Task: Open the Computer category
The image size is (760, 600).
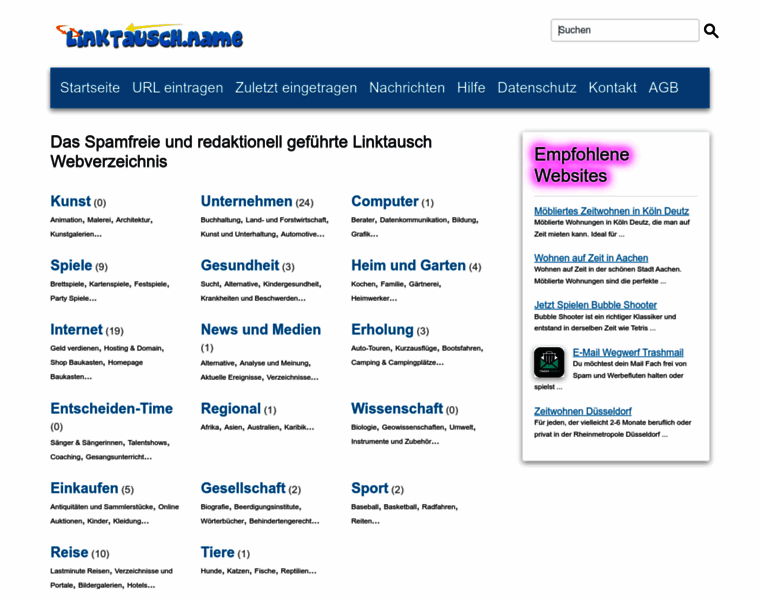Action: pos(384,201)
